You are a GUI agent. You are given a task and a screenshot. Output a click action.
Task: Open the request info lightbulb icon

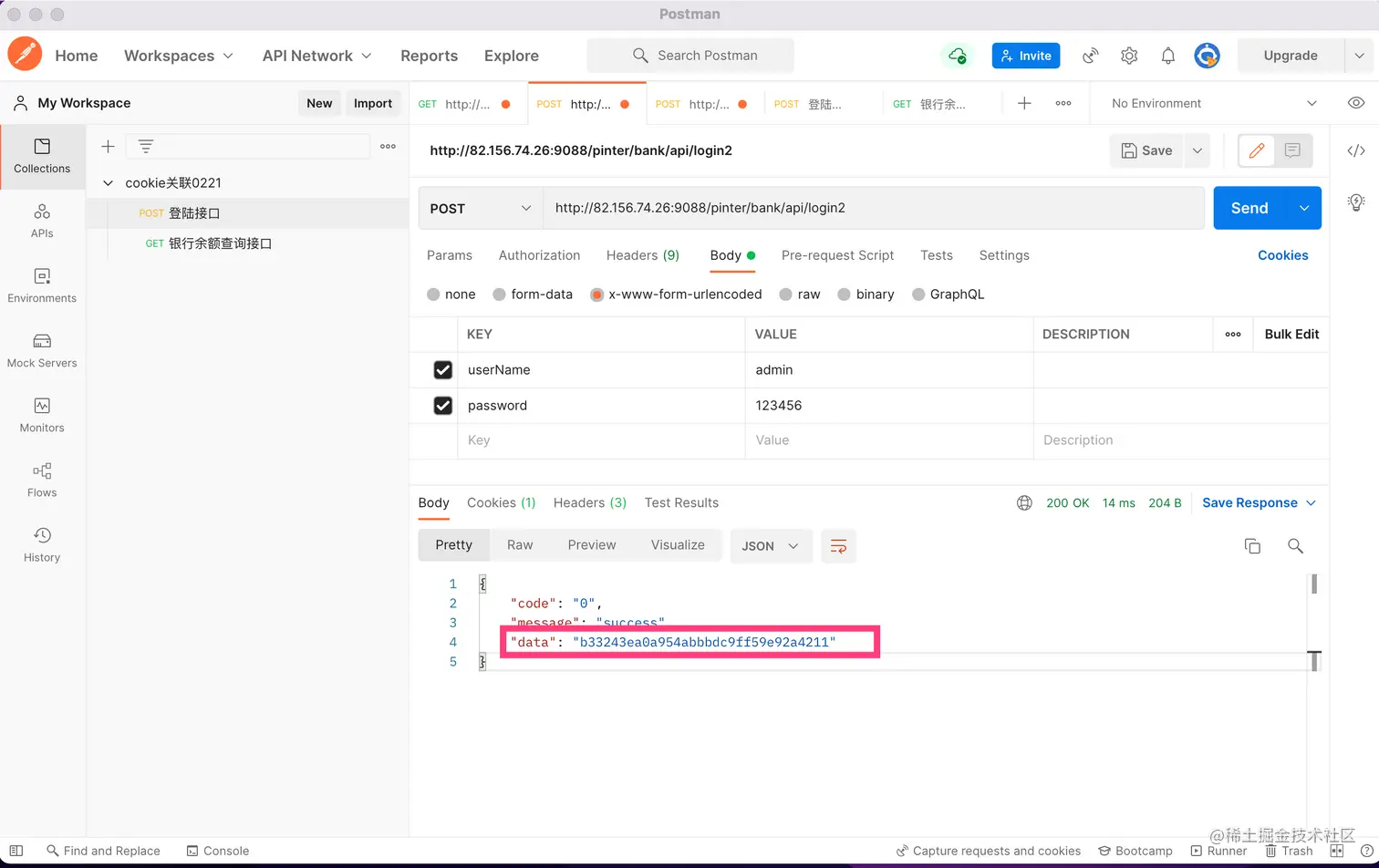pos(1356,201)
